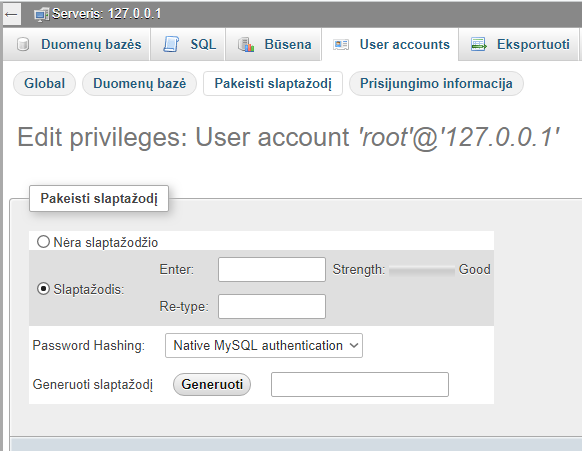Click the Būsena status chart icon
Screen dimensions: 582x451
(246, 45)
